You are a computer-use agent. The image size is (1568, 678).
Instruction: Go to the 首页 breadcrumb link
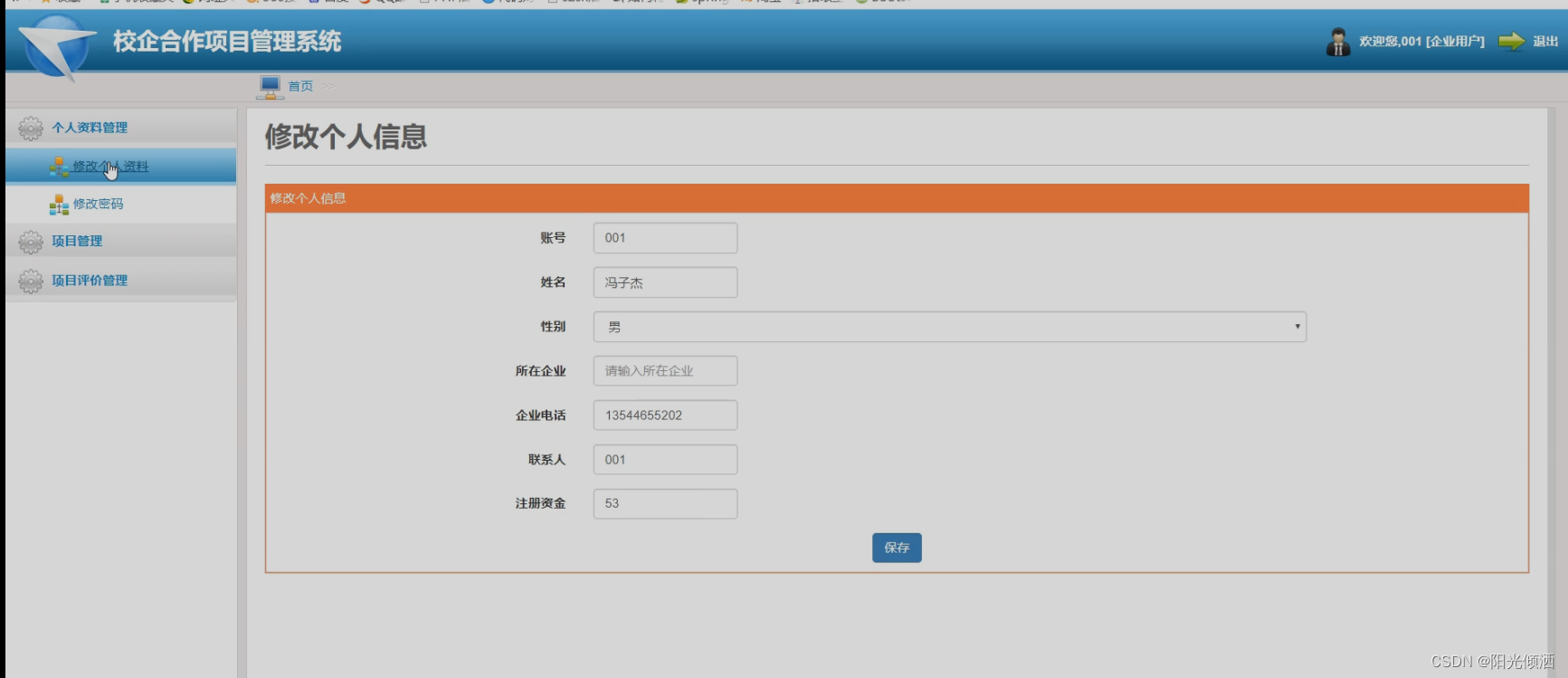[300, 87]
